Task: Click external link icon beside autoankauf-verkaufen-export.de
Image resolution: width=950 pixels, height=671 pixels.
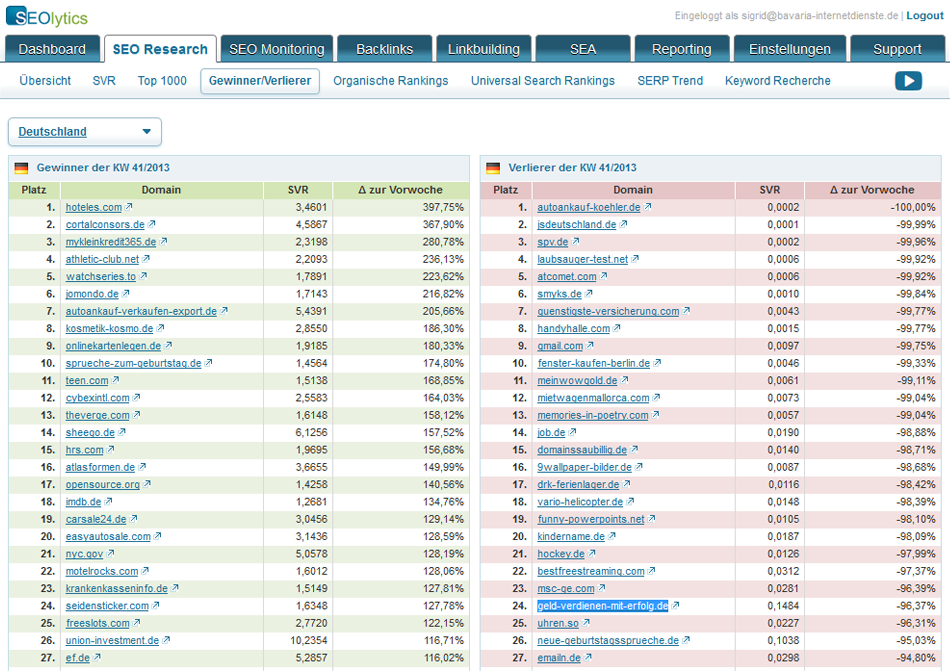Action: pyautogui.click(x=224, y=311)
